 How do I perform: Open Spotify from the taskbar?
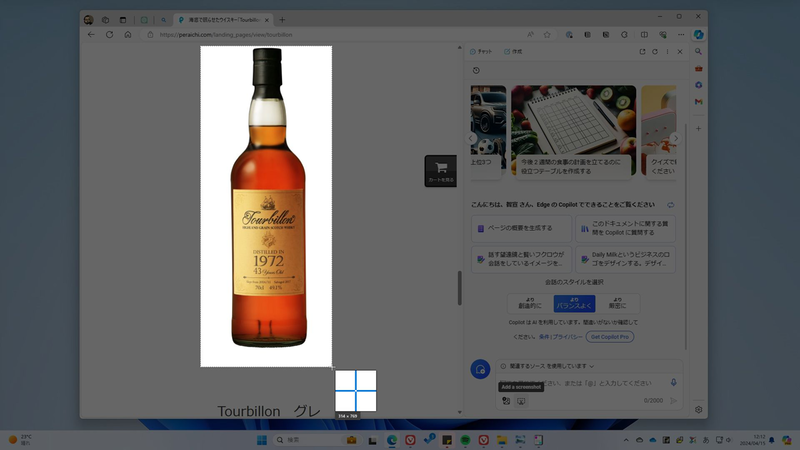[x=465, y=440]
